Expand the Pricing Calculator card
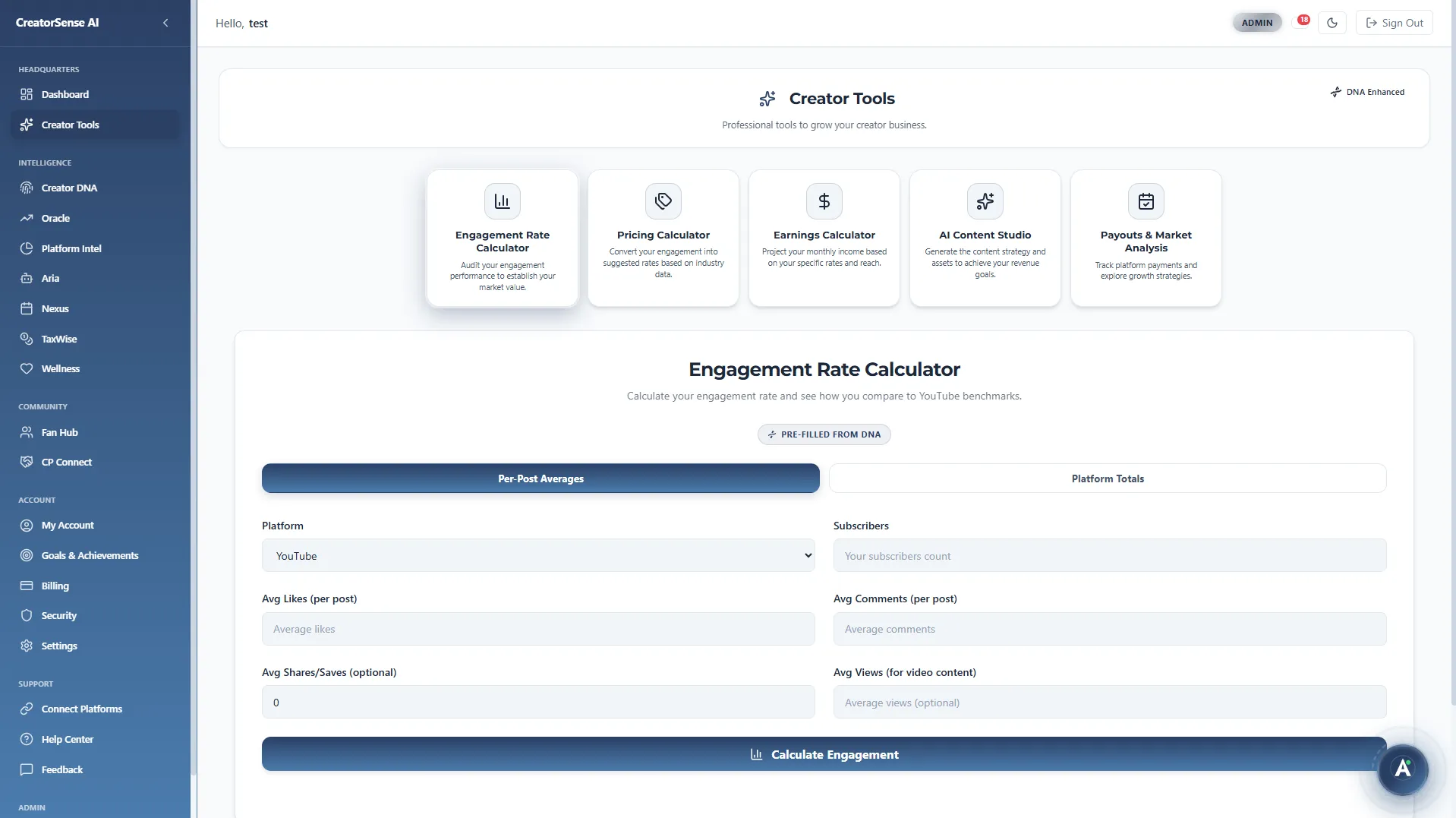1456x818 pixels. coord(663,238)
